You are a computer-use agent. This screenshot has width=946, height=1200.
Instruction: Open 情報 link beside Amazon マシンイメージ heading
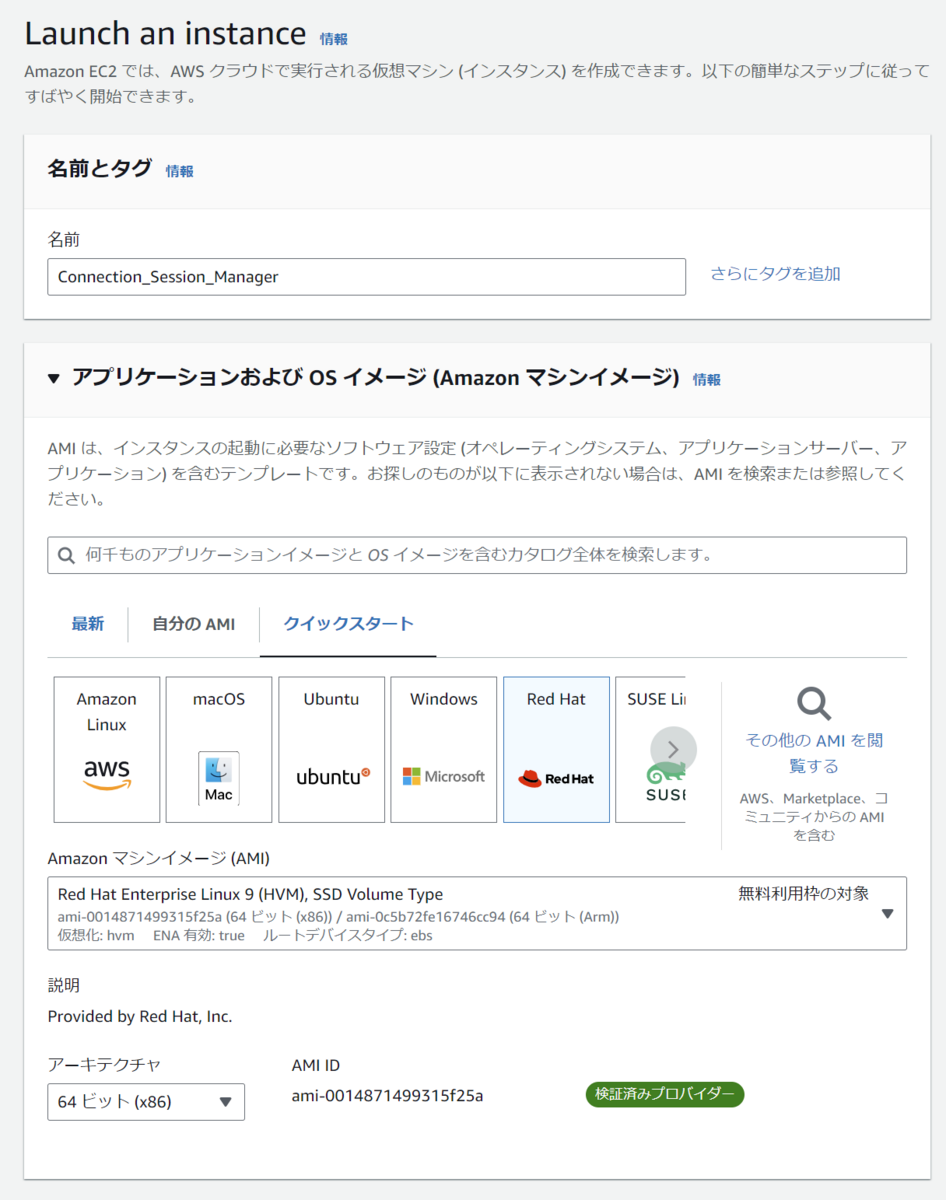tap(707, 379)
